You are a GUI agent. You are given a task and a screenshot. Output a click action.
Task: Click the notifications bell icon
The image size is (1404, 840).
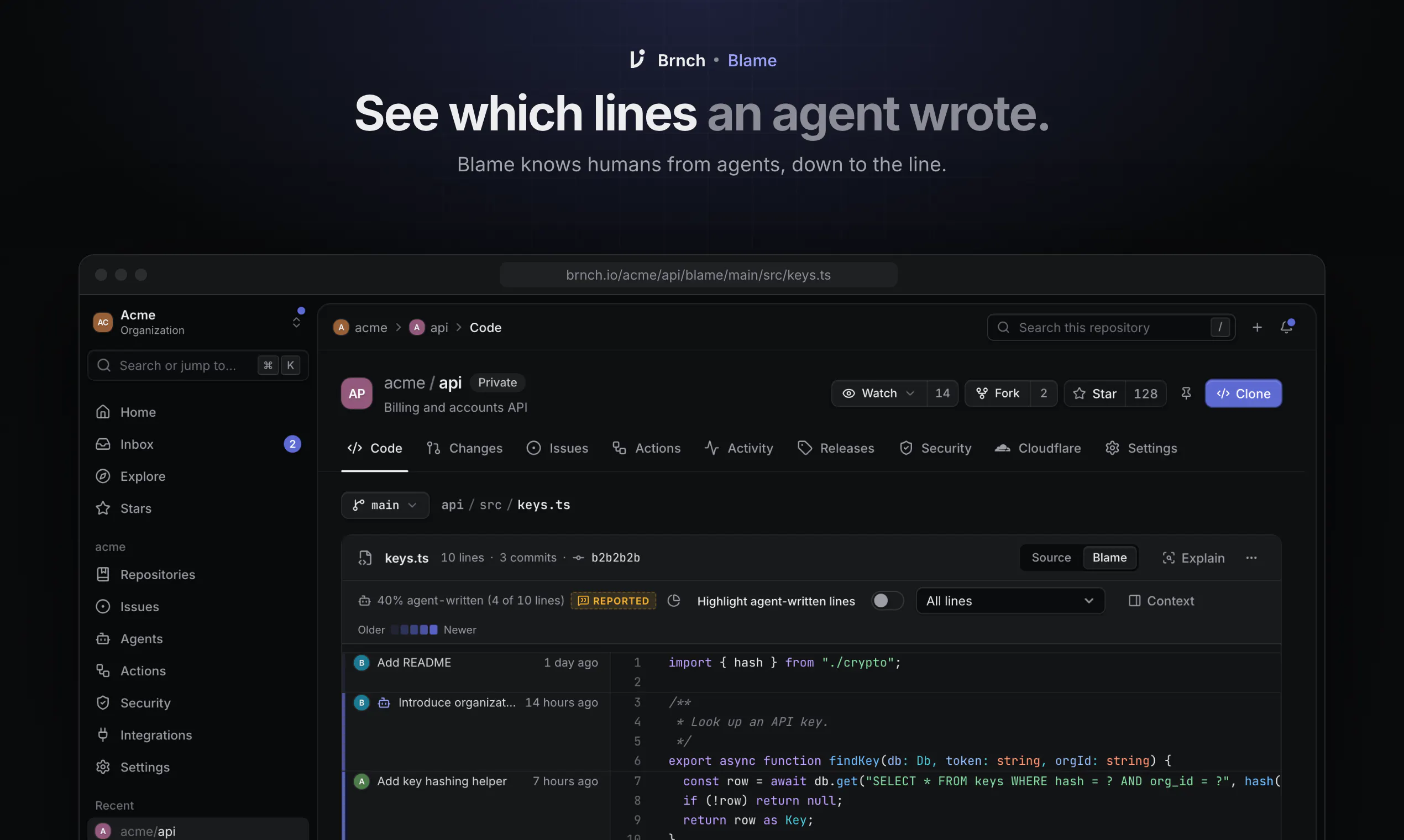[1286, 327]
